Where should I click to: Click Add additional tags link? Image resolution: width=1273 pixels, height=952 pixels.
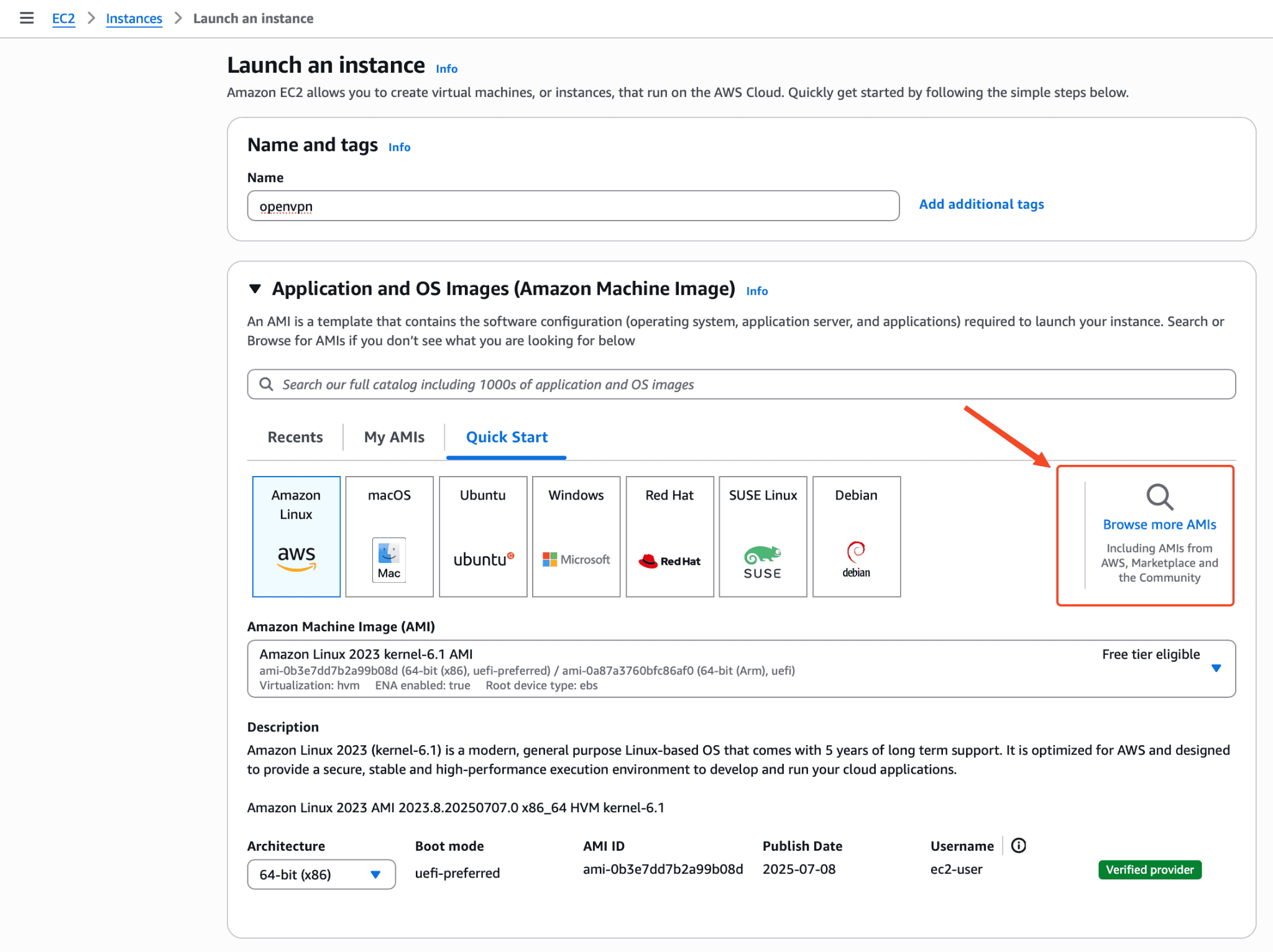(981, 204)
